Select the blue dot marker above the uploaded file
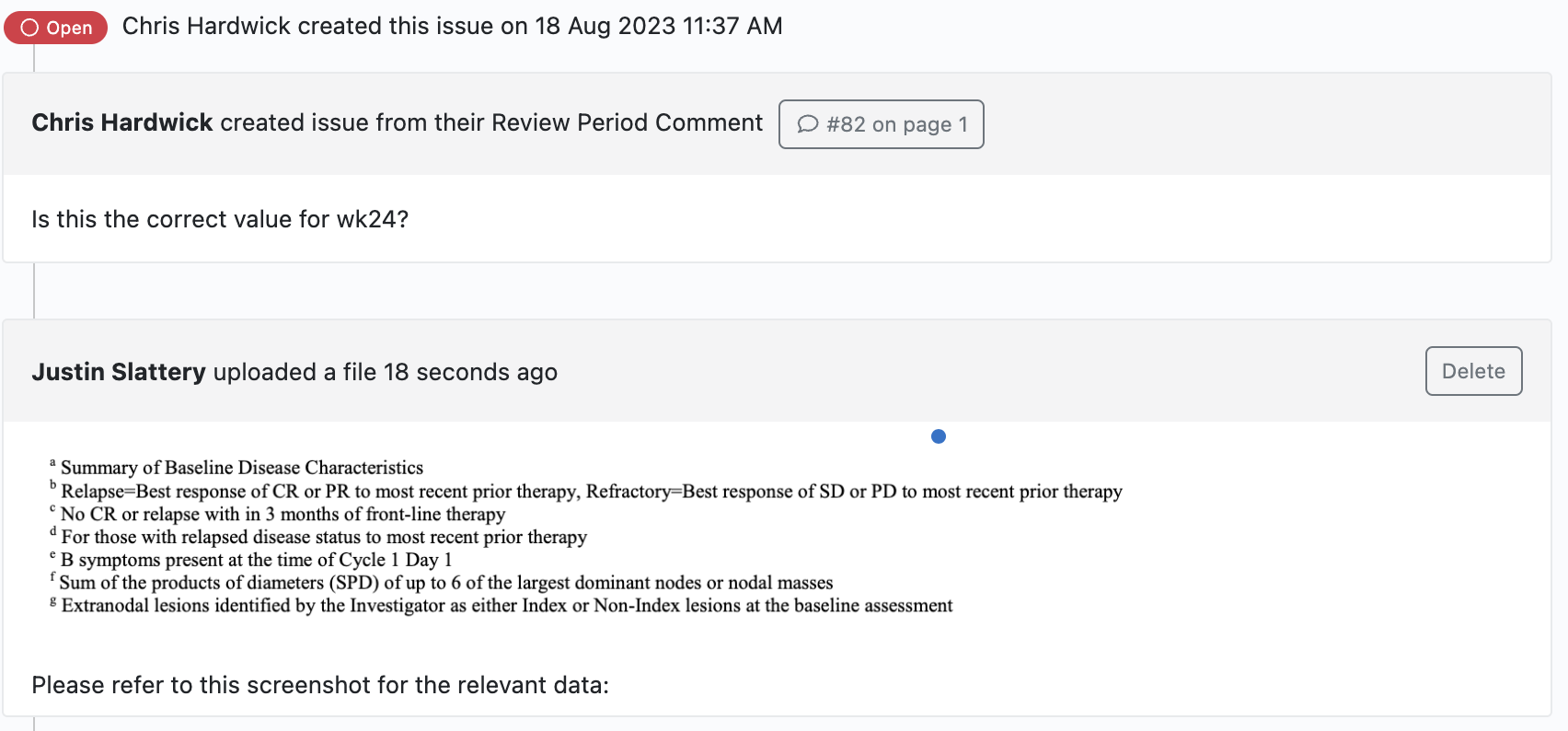The width and height of the screenshot is (1568, 731). tap(938, 435)
